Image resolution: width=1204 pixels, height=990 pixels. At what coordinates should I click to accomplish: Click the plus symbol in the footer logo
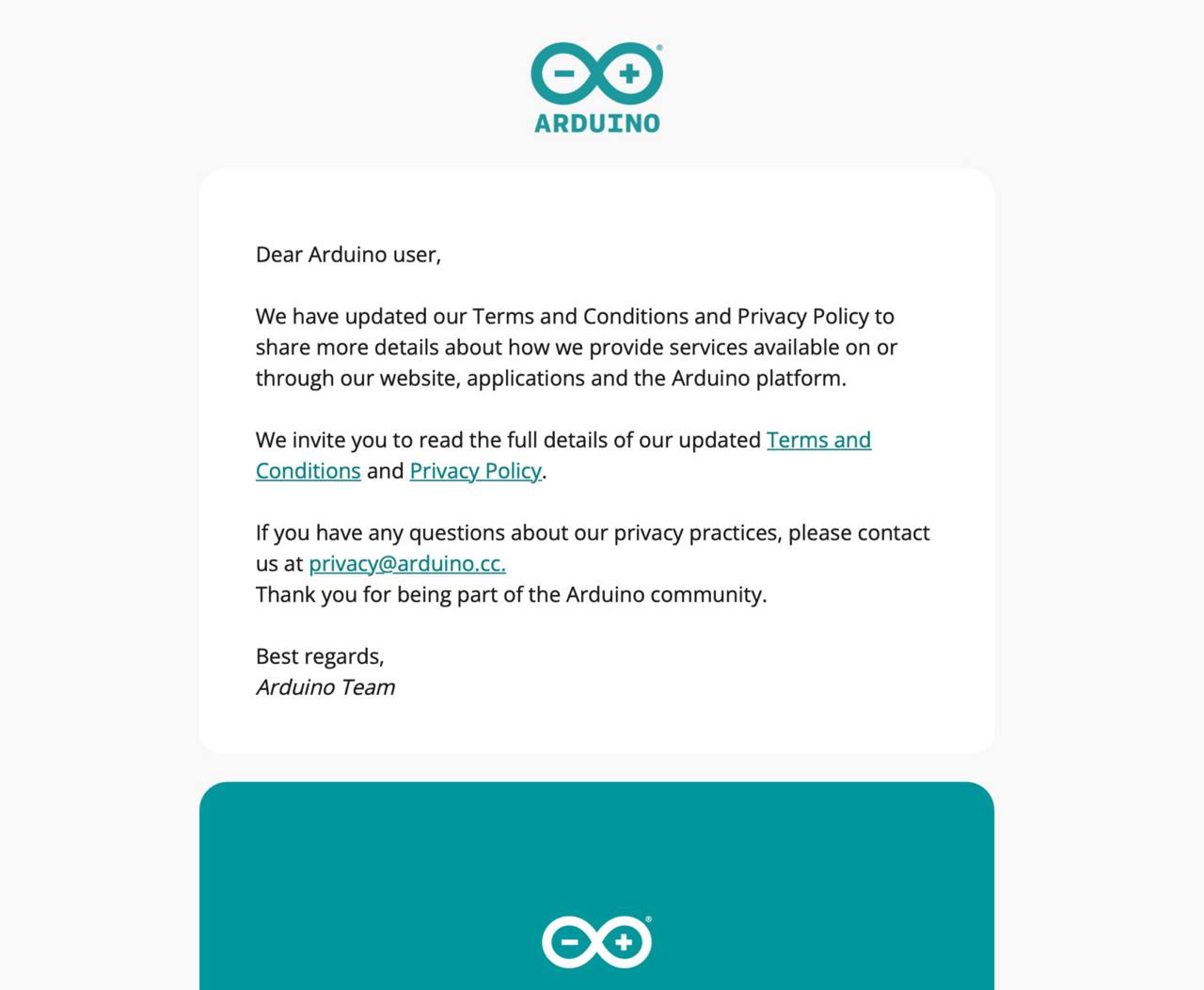(623, 941)
